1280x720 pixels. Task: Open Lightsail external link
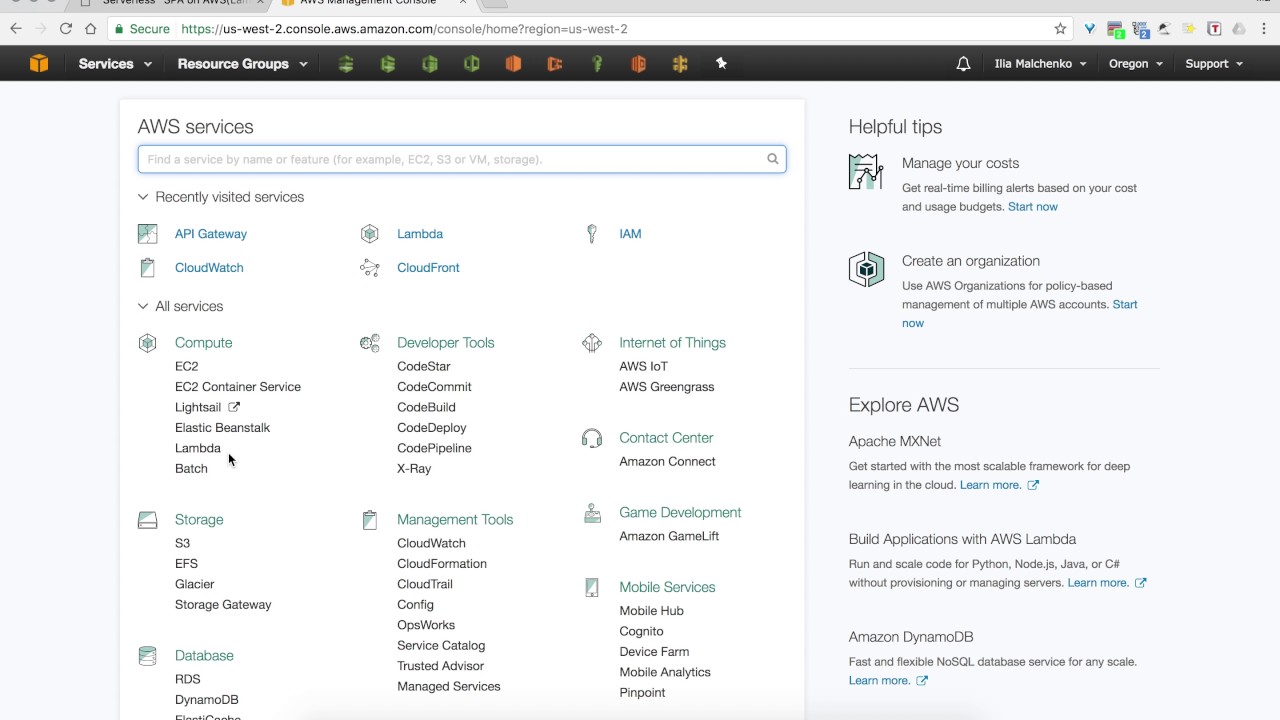207,408
